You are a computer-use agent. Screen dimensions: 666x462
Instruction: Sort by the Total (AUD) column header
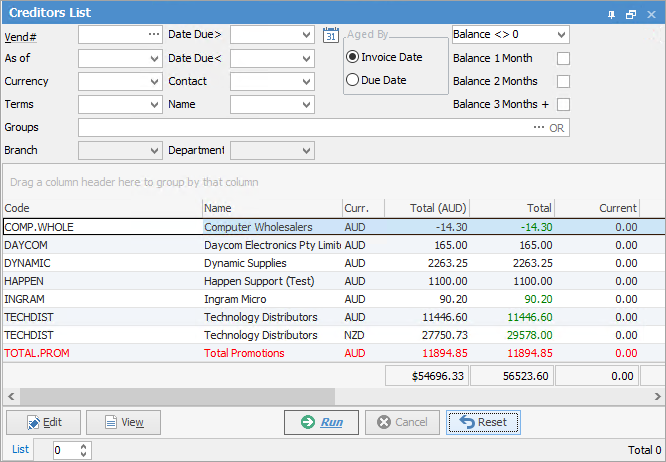pos(427,208)
